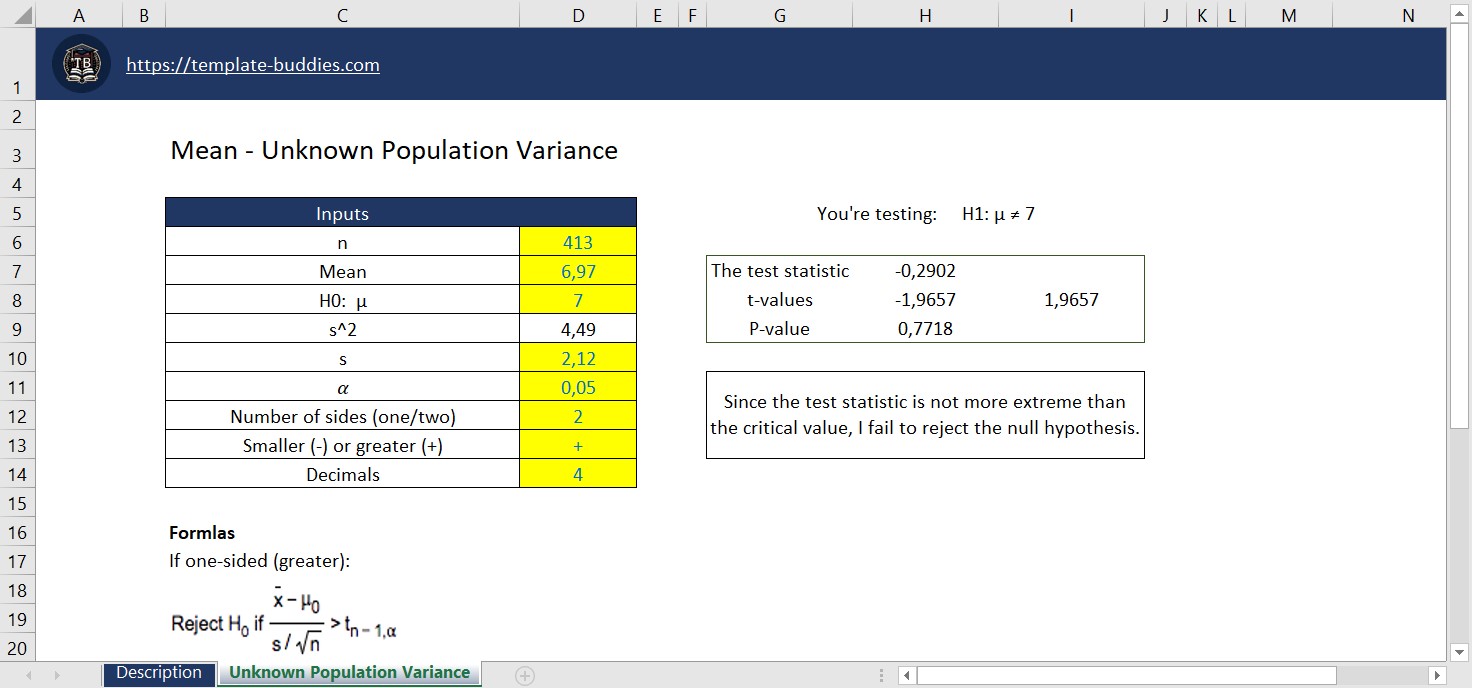Click the vertical scrollbar down arrow

click(1458, 650)
